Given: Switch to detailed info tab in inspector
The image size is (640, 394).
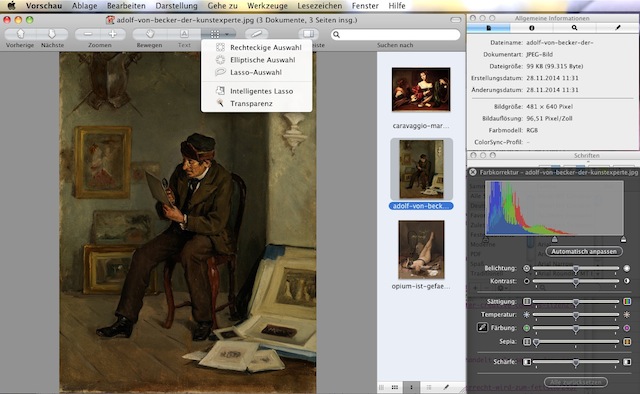Looking at the screenshot, I should pyautogui.click(x=531, y=28).
